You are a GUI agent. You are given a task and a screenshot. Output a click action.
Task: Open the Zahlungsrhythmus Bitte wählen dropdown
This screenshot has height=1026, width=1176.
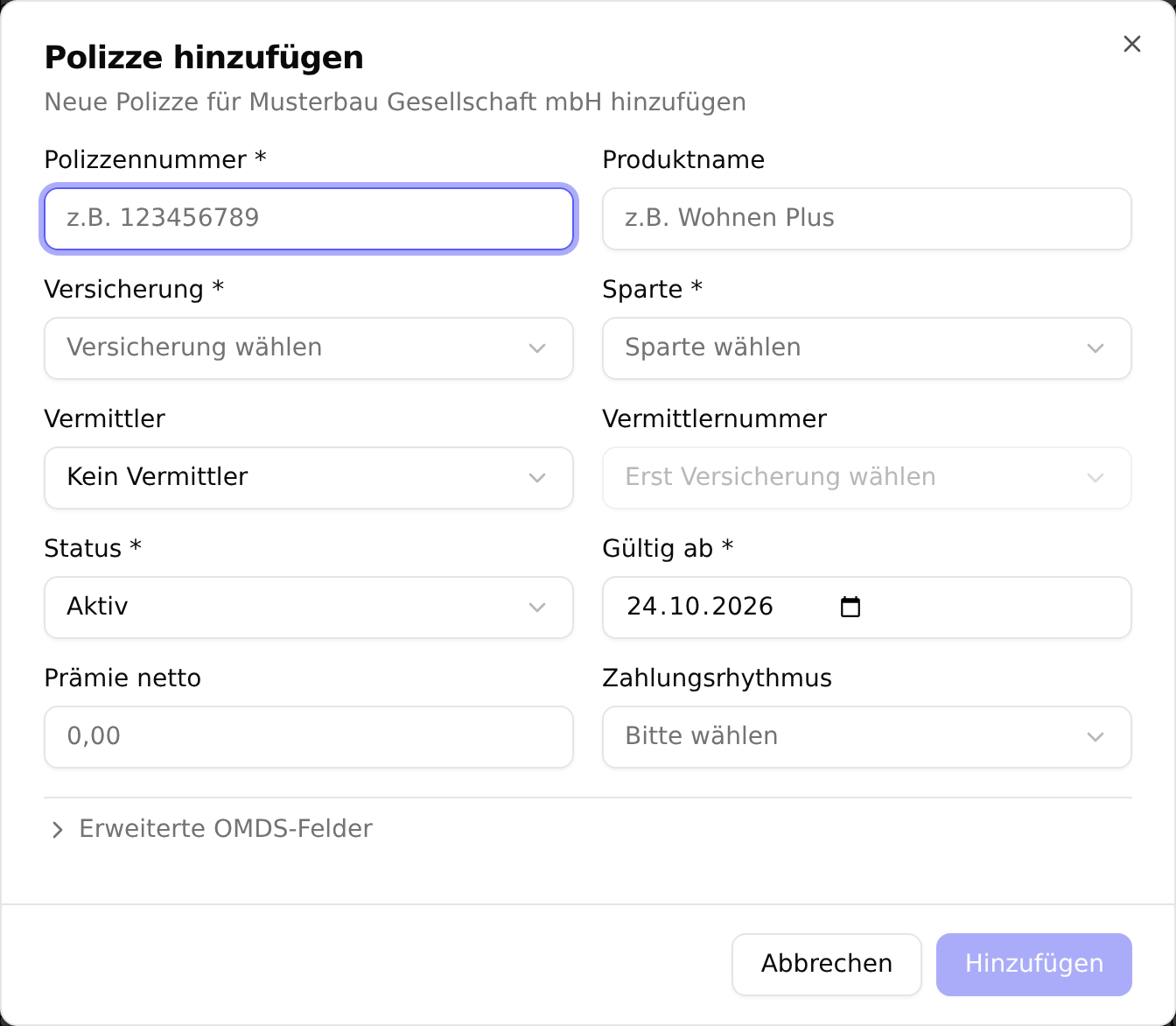click(x=867, y=736)
